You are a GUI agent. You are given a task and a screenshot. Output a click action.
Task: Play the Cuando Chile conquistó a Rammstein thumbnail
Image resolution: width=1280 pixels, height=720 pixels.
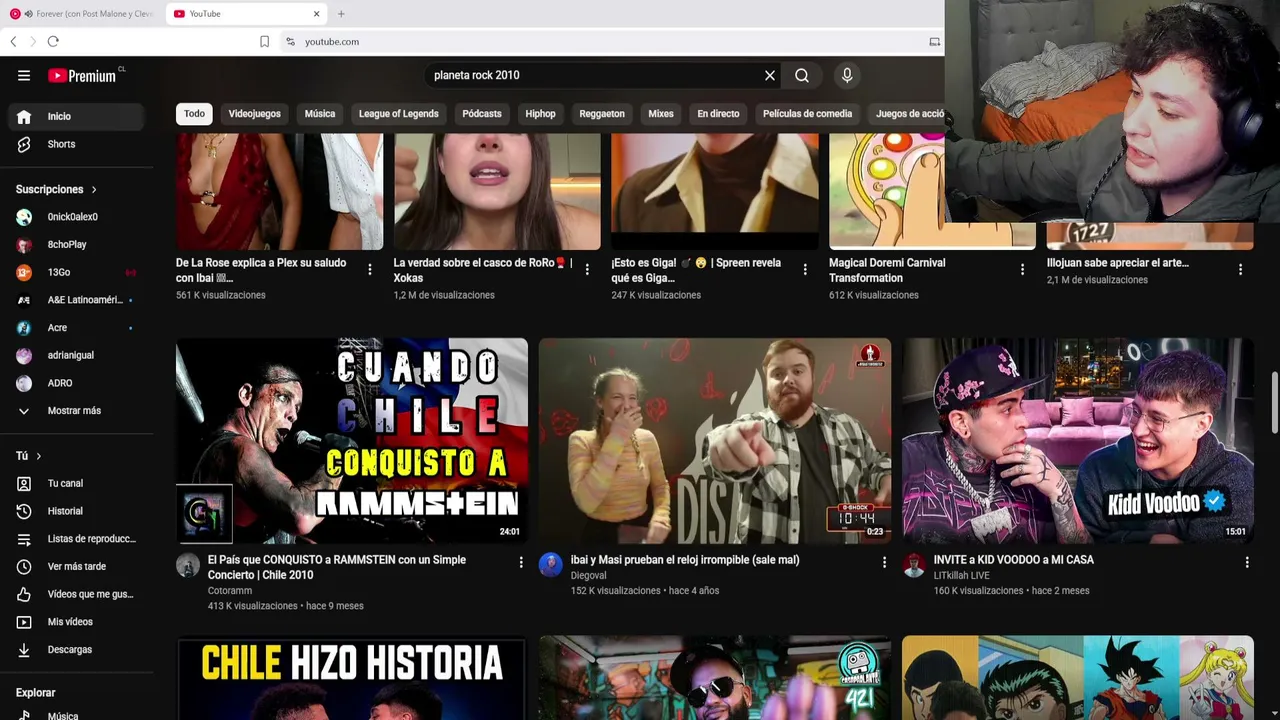point(352,441)
